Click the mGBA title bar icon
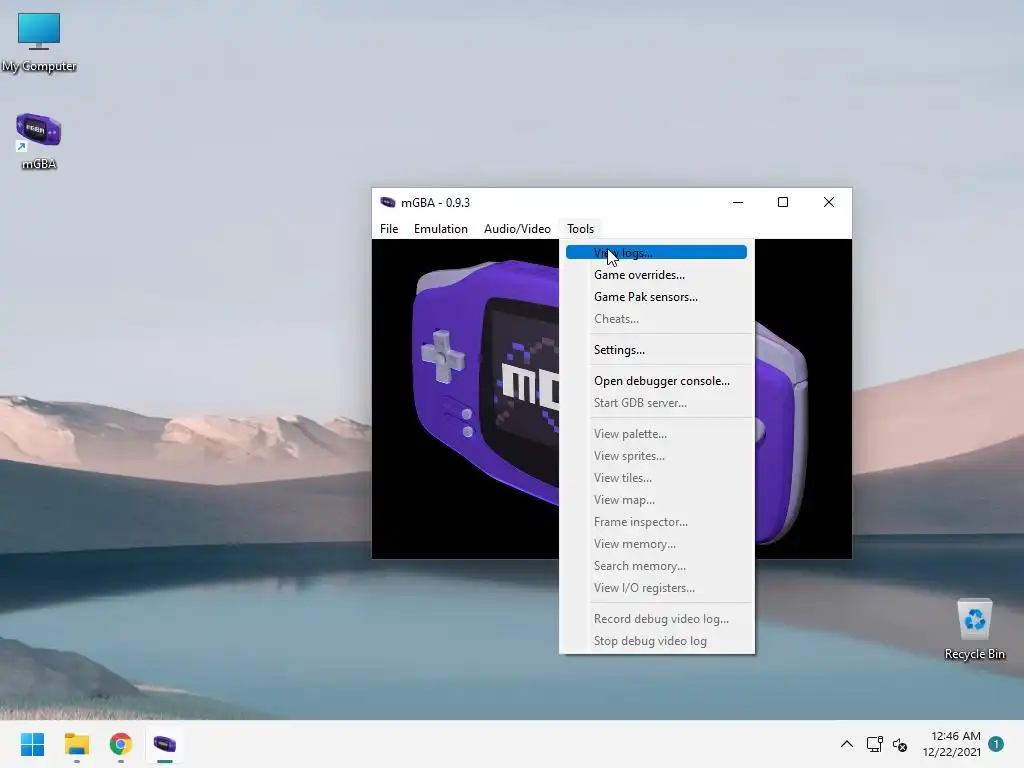This screenshot has height=768, width=1024. pyautogui.click(x=388, y=202)
